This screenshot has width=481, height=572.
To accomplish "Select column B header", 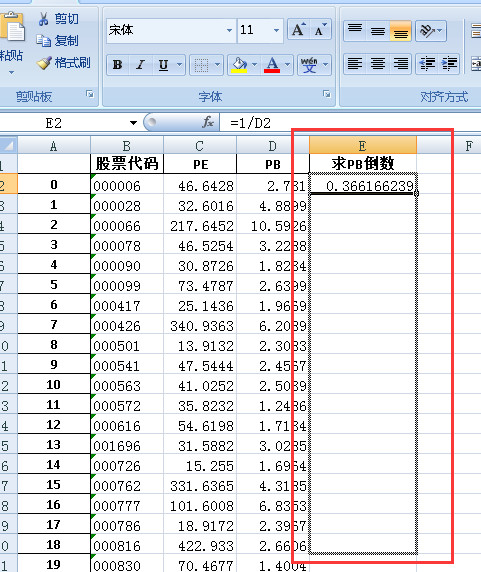I will 127,146.
